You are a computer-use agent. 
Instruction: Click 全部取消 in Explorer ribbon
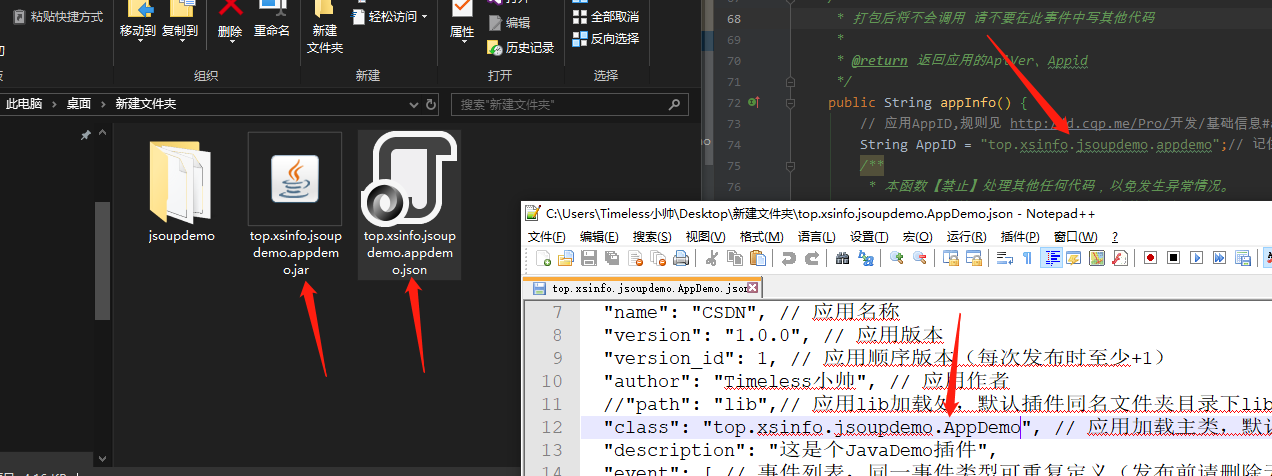(x=605, y=17)
